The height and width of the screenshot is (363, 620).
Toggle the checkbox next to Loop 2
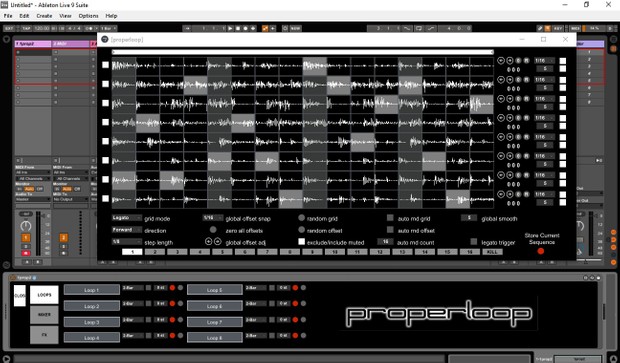click(148, 304)
